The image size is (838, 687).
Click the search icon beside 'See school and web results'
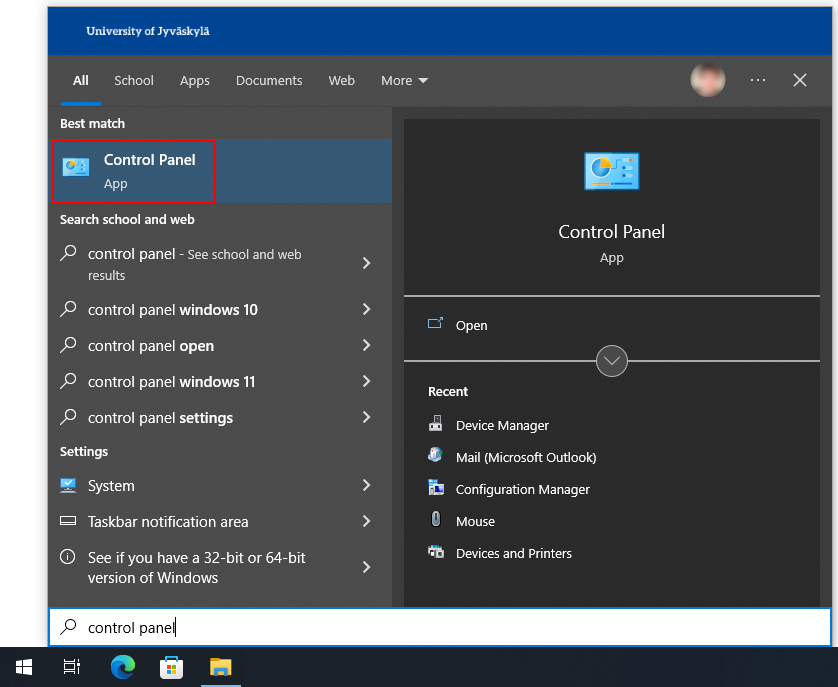click(x=68, y=252)
